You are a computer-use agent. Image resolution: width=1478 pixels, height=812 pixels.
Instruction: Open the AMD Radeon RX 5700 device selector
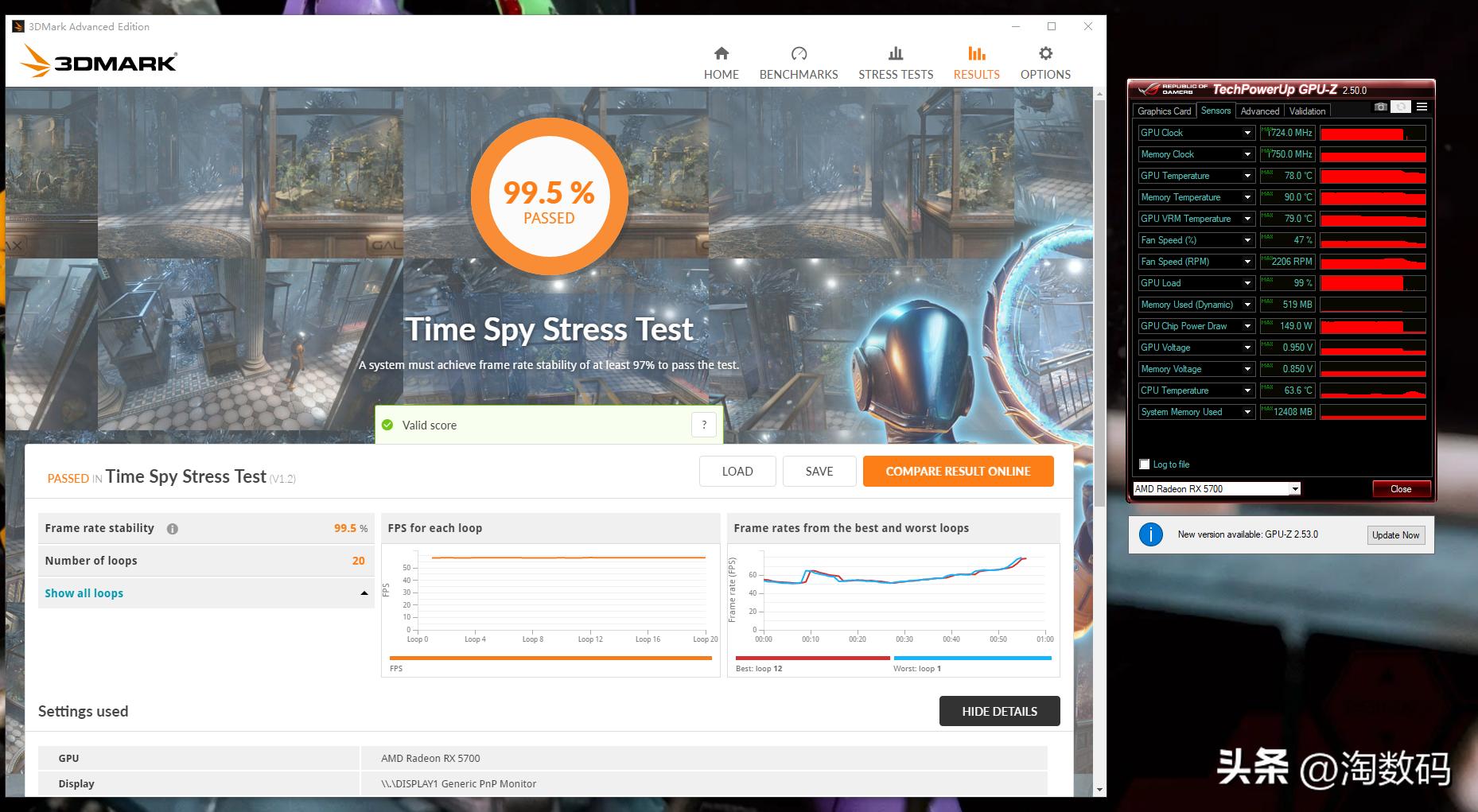(1217, 489)
